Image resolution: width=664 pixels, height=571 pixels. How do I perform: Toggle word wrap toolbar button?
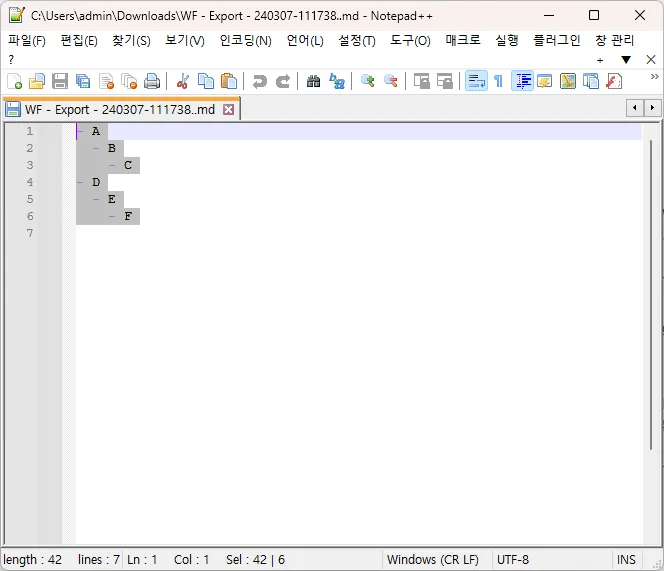(x=476, y=81)
